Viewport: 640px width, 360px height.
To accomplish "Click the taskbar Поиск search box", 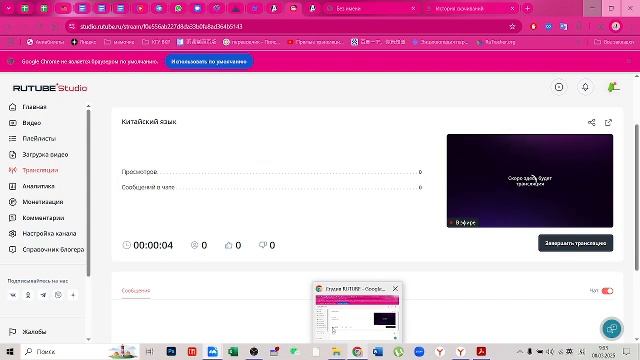I will (x=80, y=351).
